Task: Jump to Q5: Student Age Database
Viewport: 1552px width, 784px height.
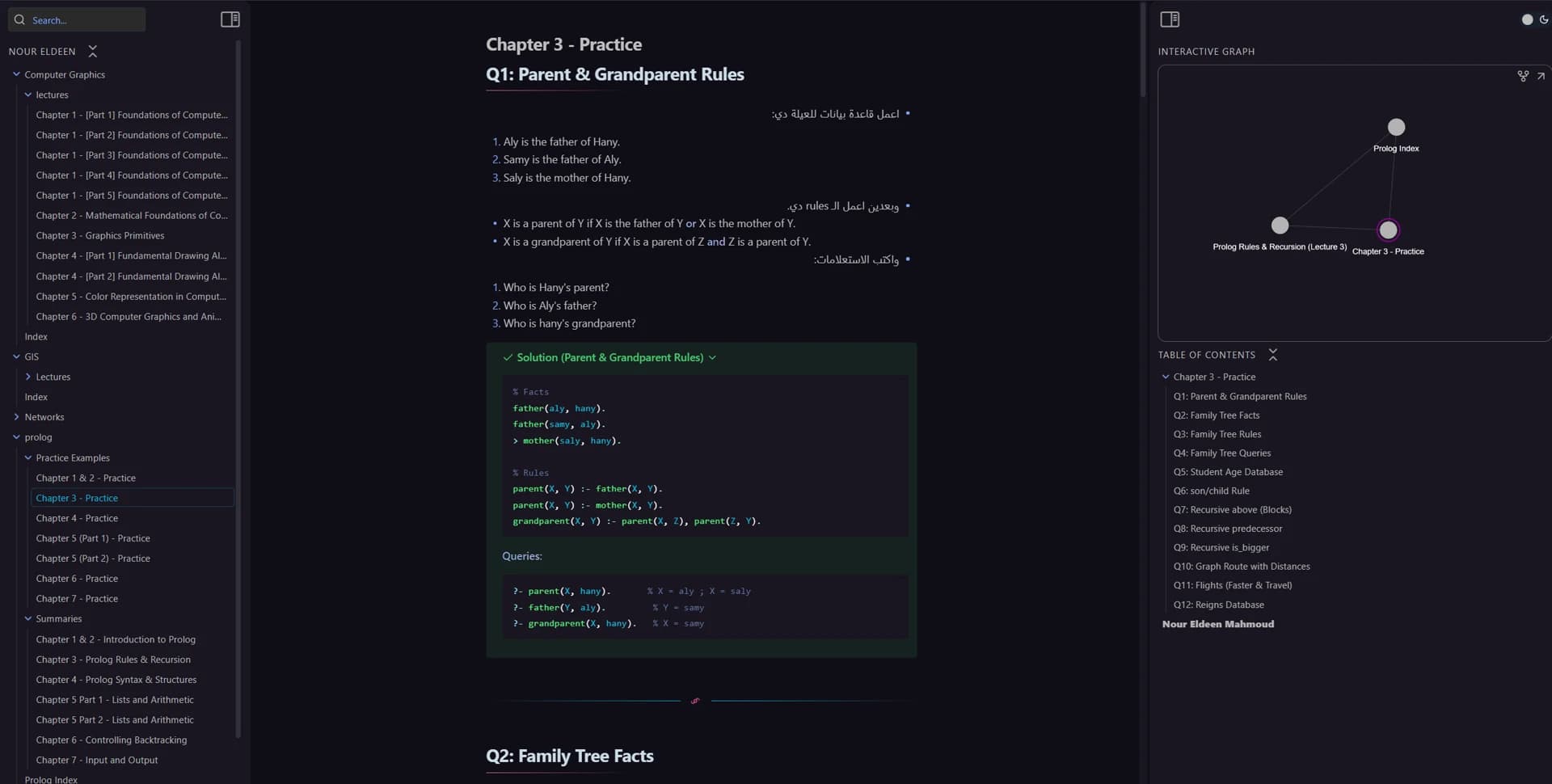Action: tap(1228, 472)
